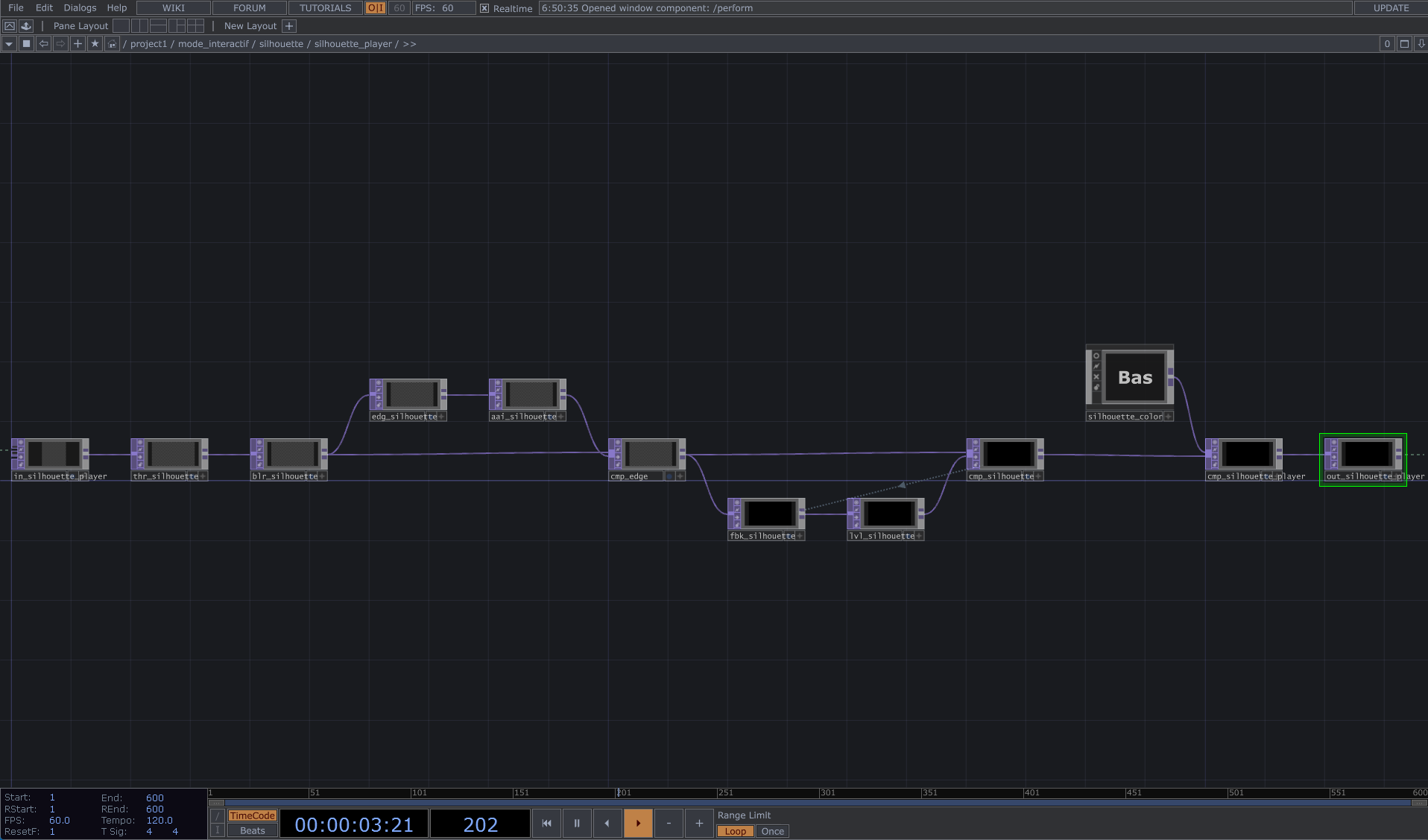The image size is (1428, 840).
Task: Add a new layout with the plus icon
Action: click(x=288, y=25)
